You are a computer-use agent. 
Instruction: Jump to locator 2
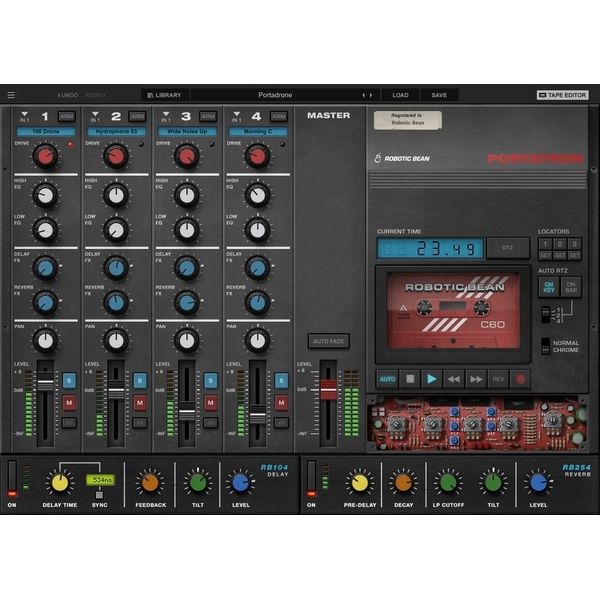coord(560,244)
